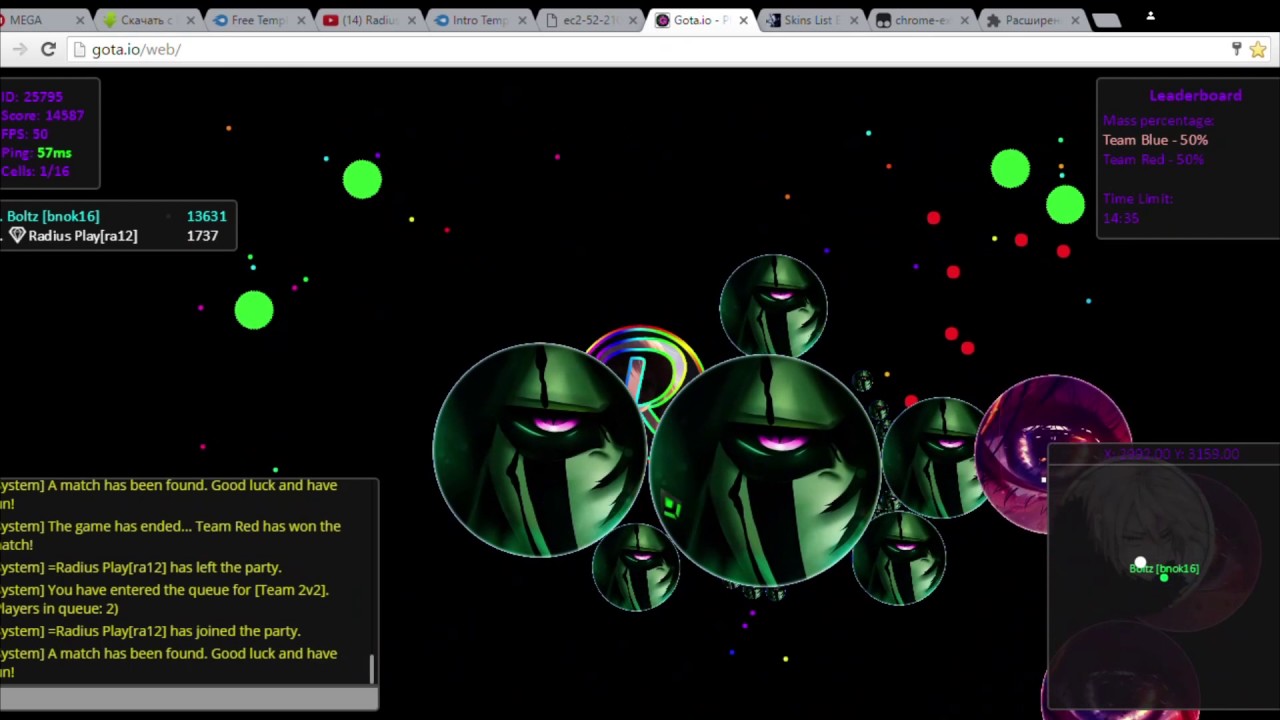Switch to the Intro Temp tab
1280x720 pixels.
[477, 20]
